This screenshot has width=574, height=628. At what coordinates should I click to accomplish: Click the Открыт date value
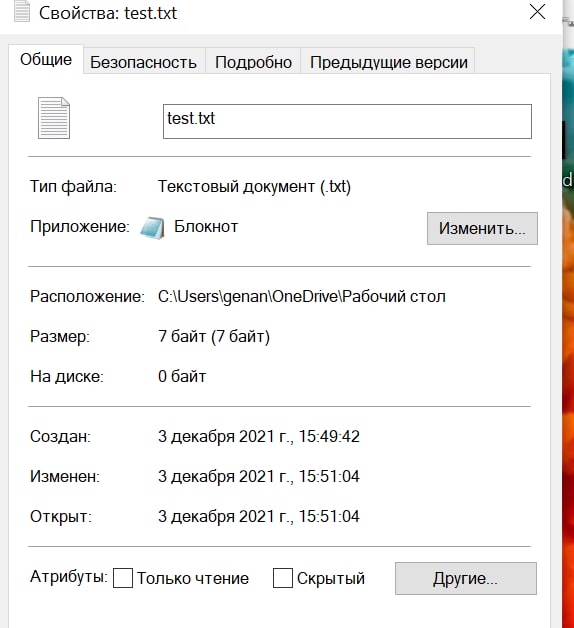coord(259,517)
